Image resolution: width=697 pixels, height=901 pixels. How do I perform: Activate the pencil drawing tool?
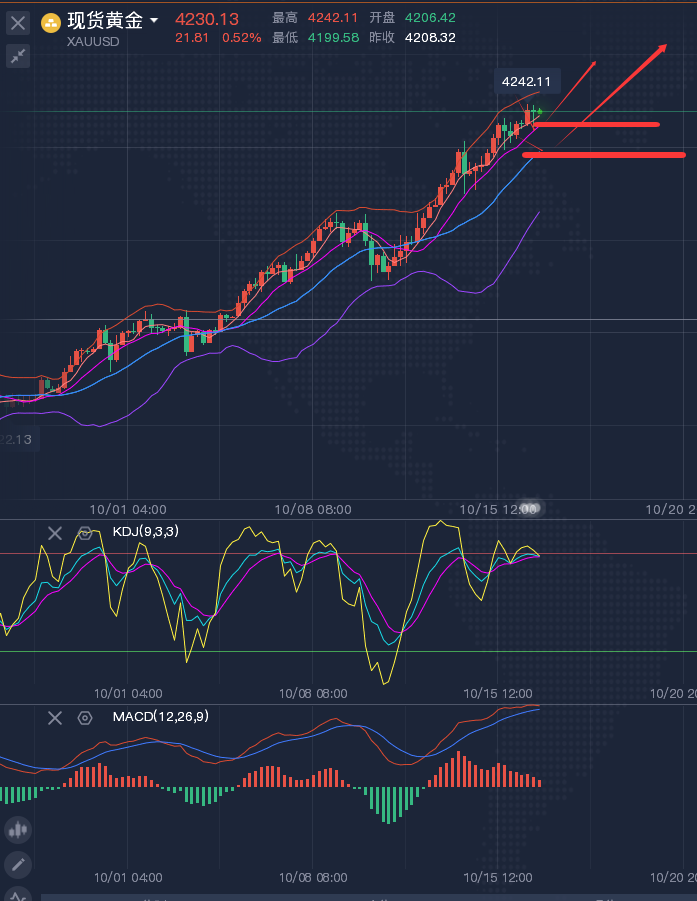[18, 865]
